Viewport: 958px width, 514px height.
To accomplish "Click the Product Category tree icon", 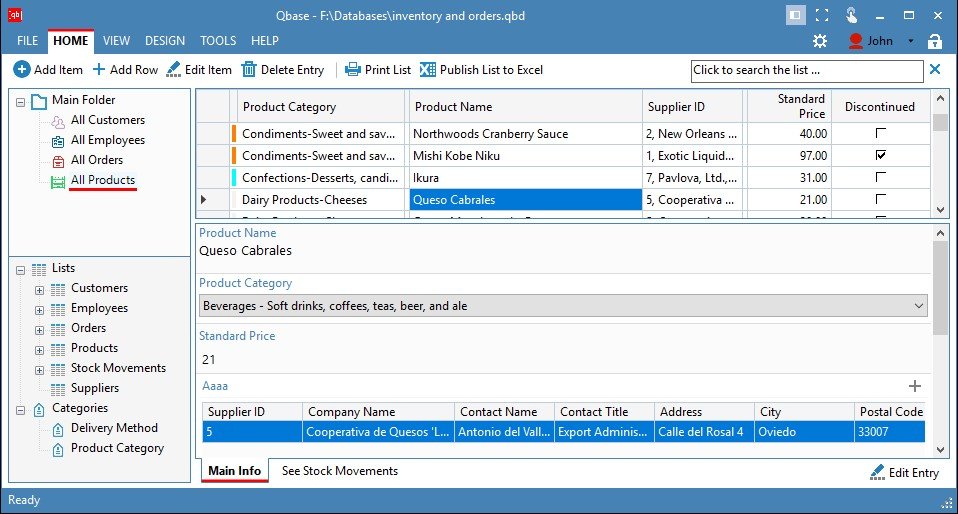I will (x=58, y=450).
